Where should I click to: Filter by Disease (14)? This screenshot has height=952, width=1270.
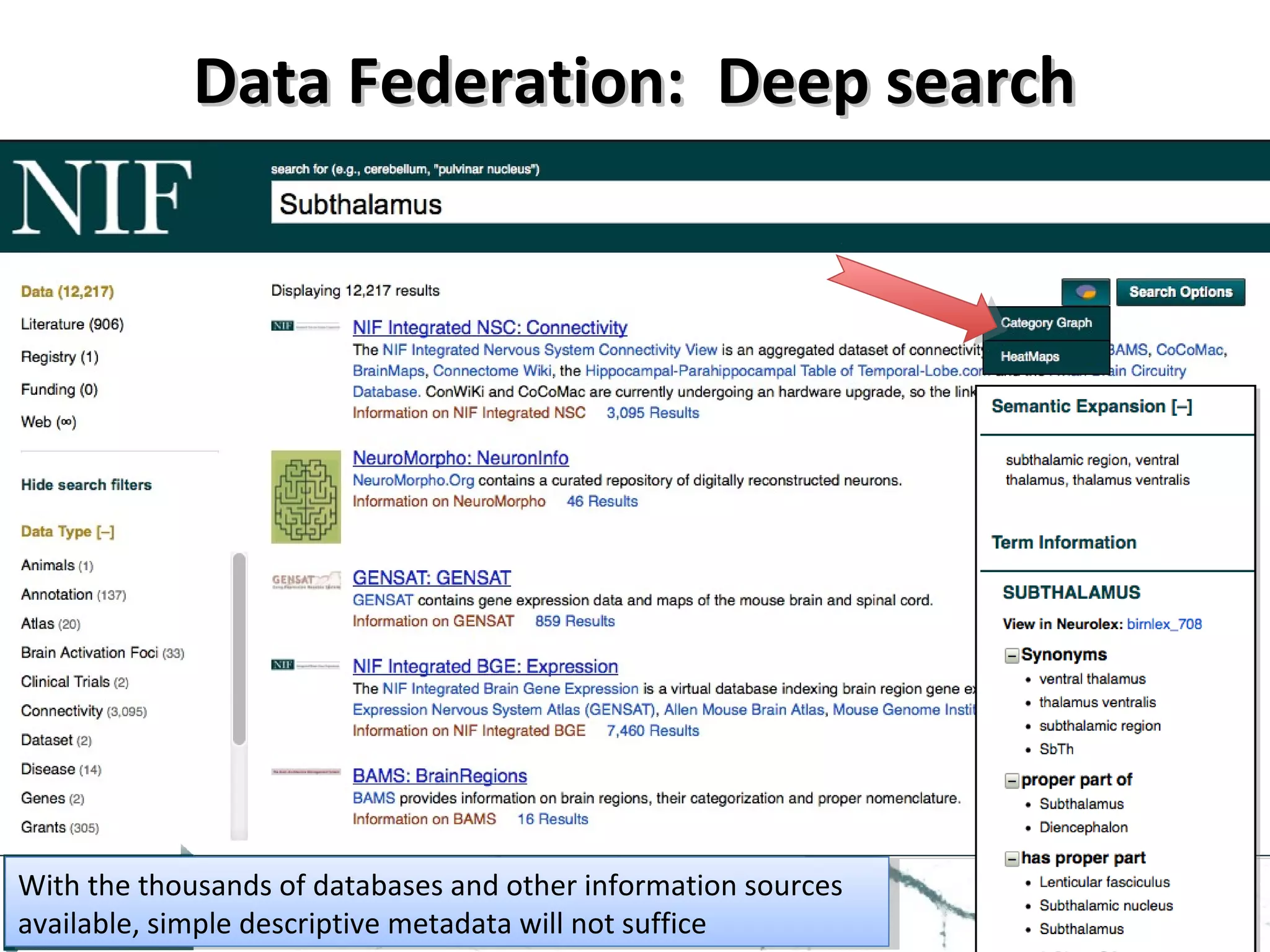(61, 769)
